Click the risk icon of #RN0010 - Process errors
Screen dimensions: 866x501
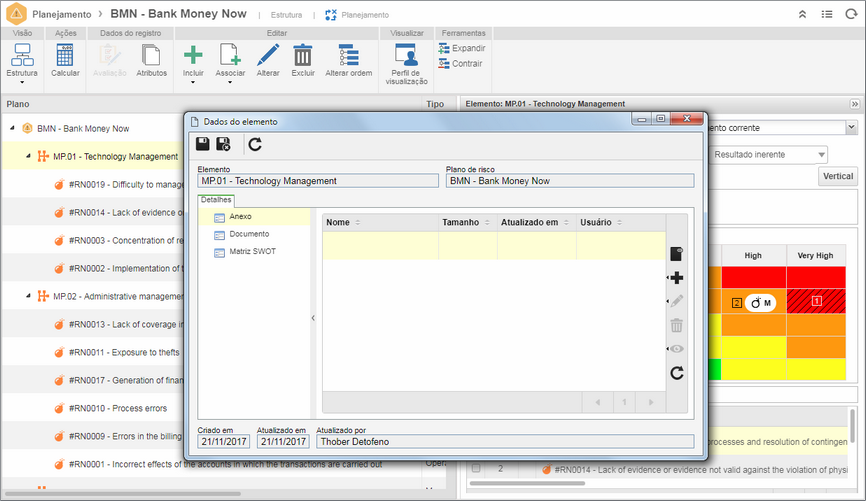[59, 408]
